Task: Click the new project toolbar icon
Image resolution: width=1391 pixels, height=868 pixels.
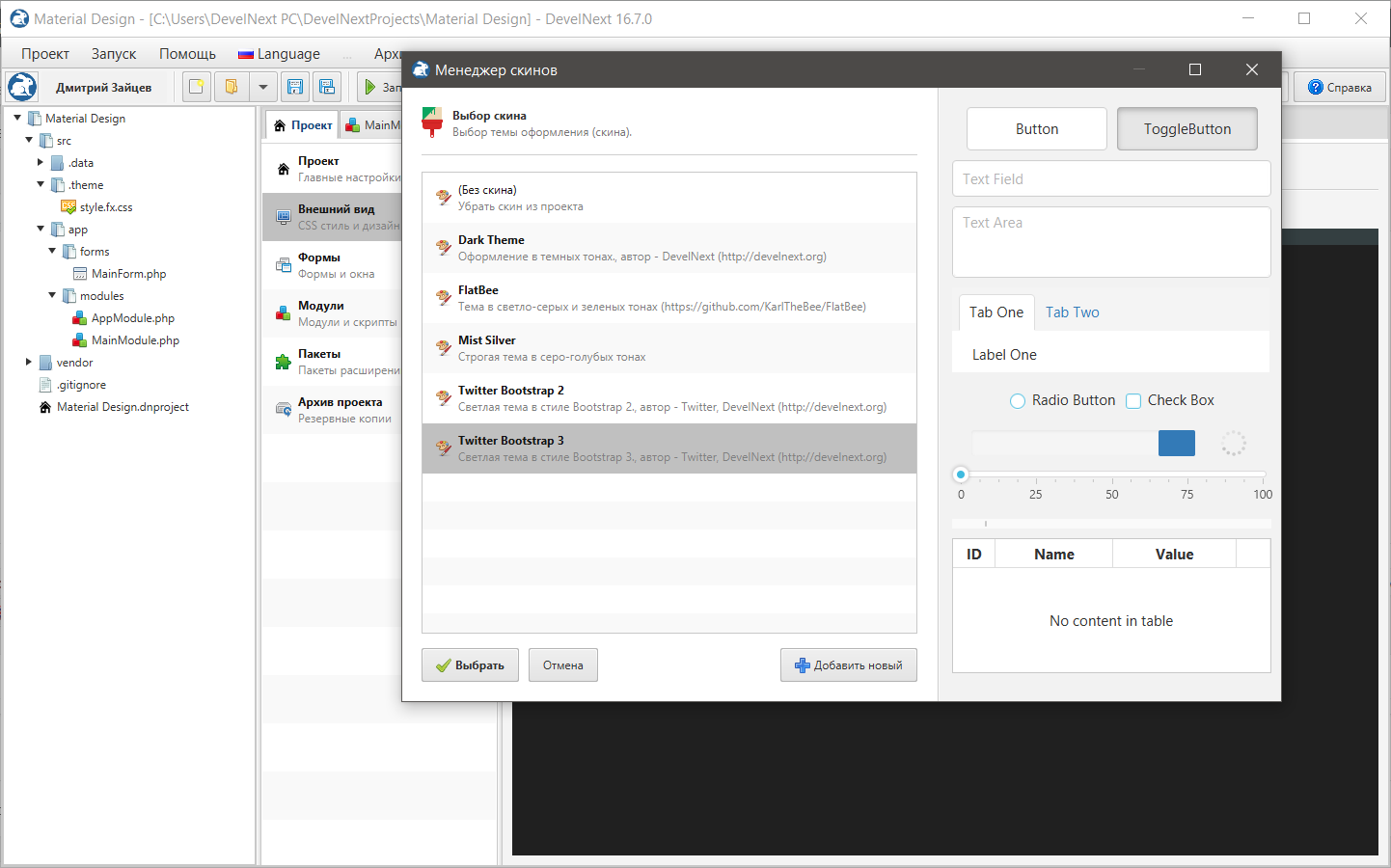Action: [197, 87]
